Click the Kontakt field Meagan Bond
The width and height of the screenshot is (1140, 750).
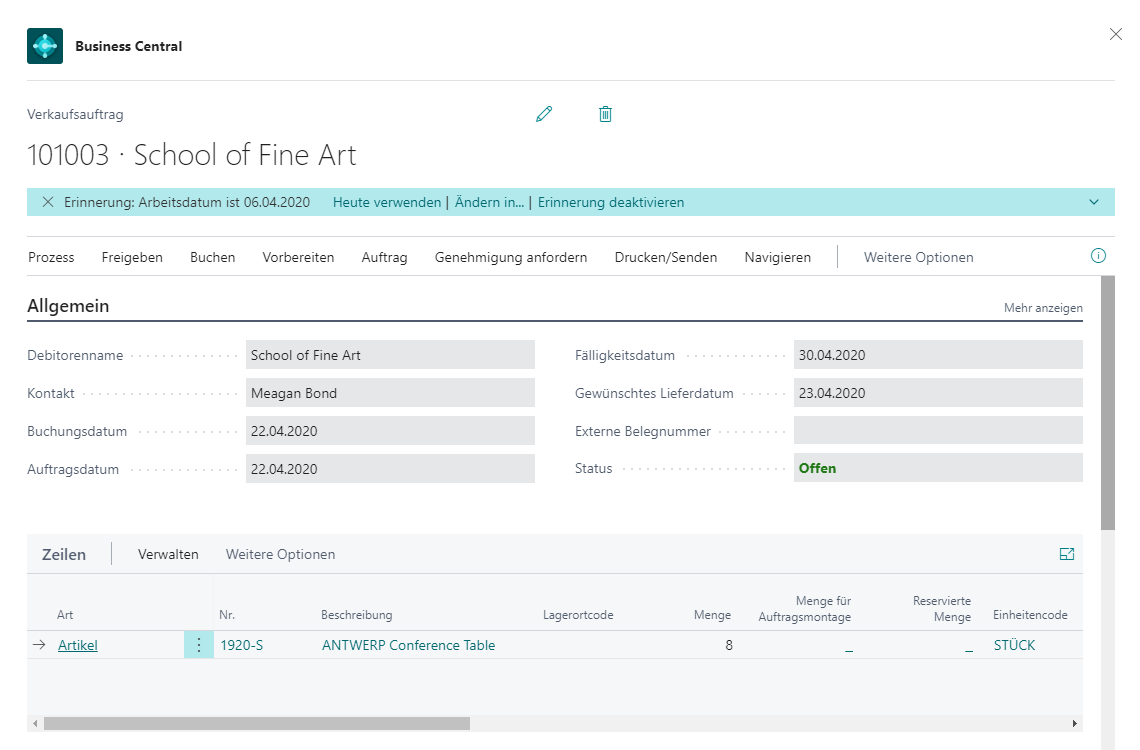click(390, 393)
